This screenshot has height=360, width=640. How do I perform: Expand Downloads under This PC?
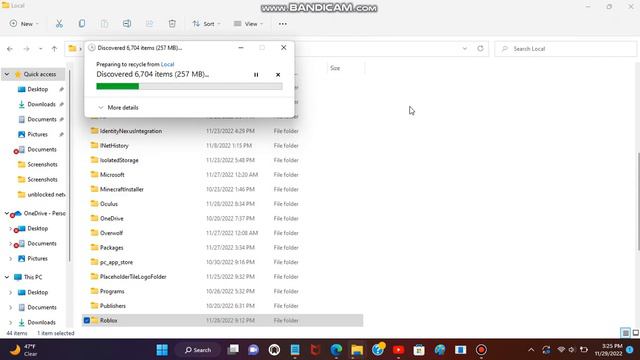point(11,322)
